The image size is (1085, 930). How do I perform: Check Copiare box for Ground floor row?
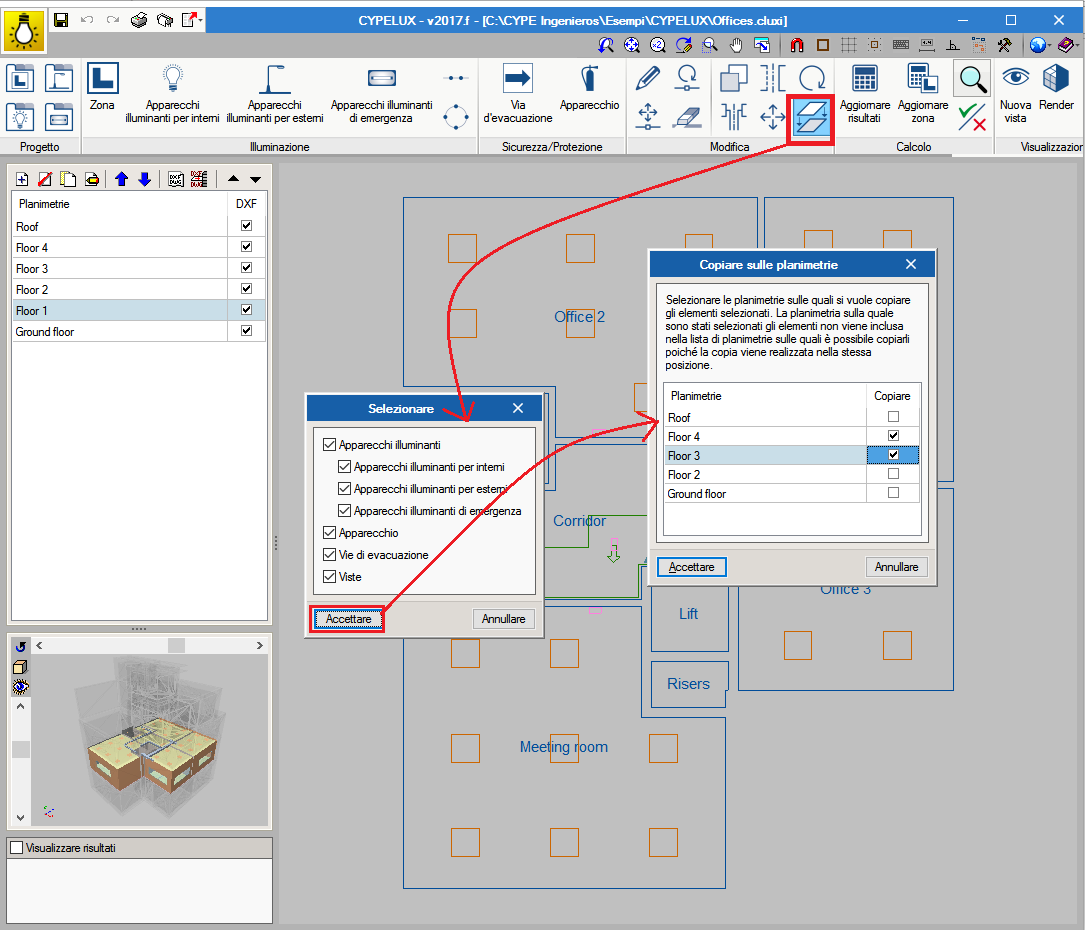click(893, 493)
